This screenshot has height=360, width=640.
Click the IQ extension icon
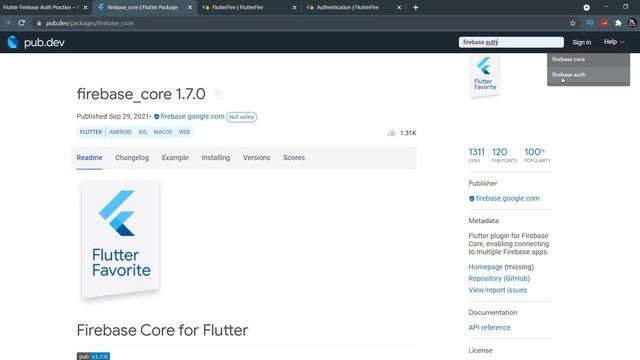pyautogui.click(x=590, y=23)
